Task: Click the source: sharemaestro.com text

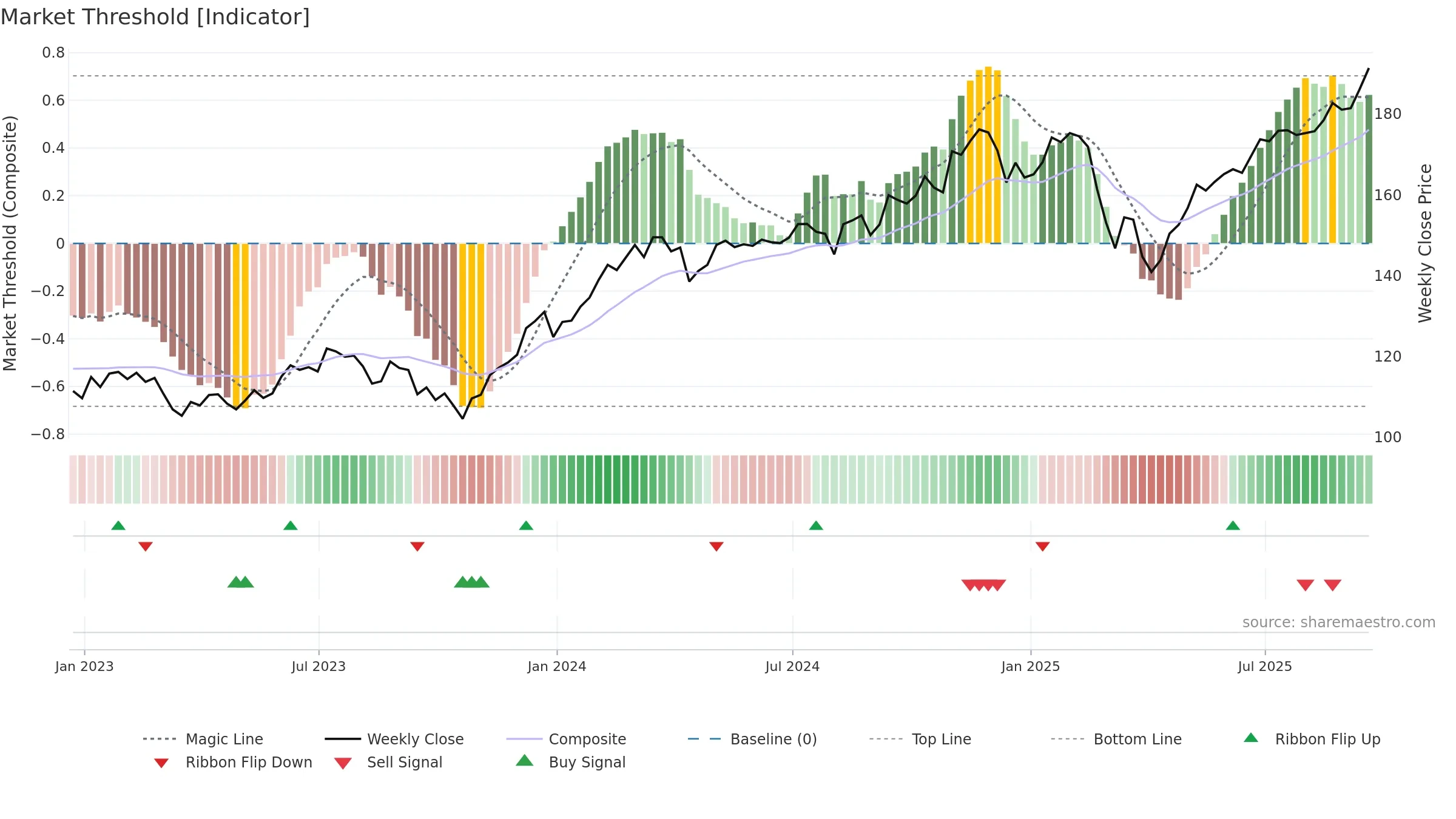Action: coord(1339,622)
